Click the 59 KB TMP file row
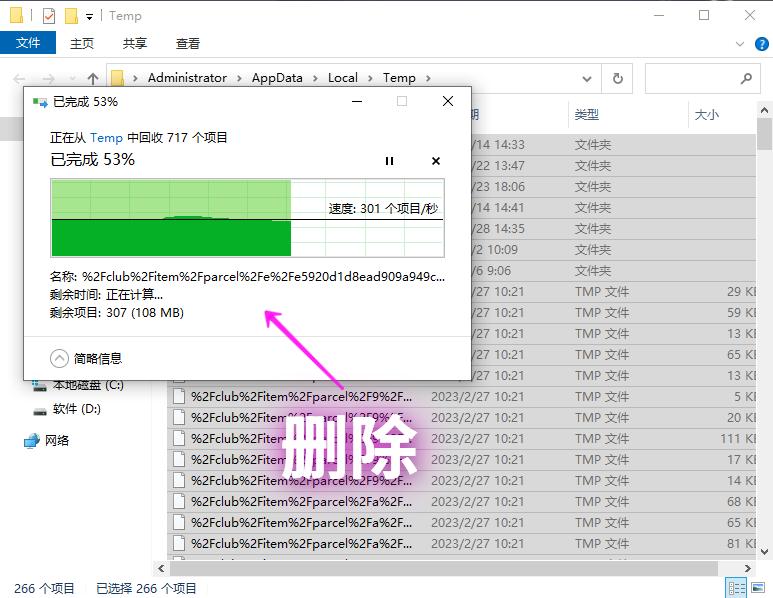This screenshot has width=773, height=598. (x=614, y=313)
